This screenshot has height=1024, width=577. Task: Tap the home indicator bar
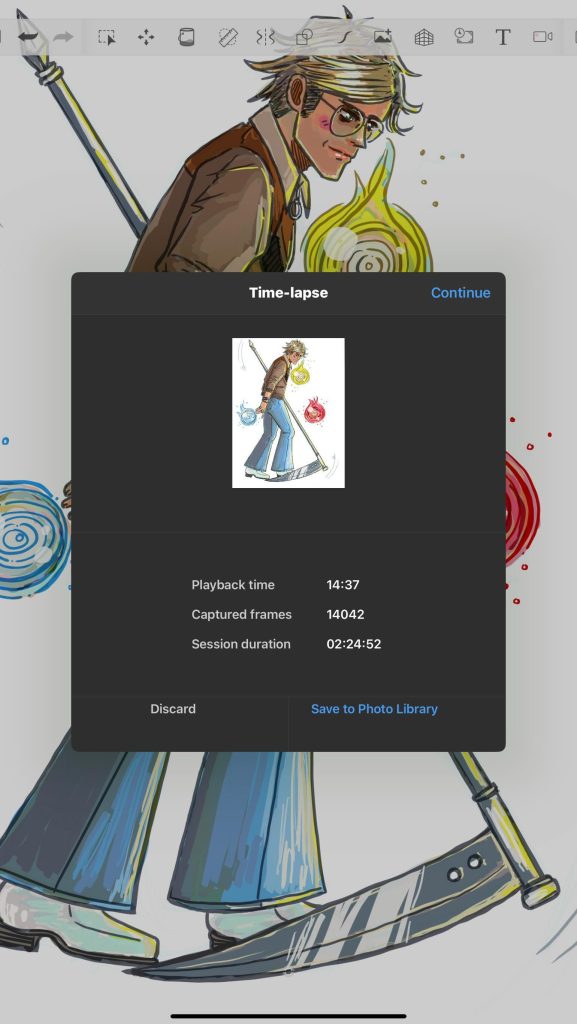coord(288,1016)
